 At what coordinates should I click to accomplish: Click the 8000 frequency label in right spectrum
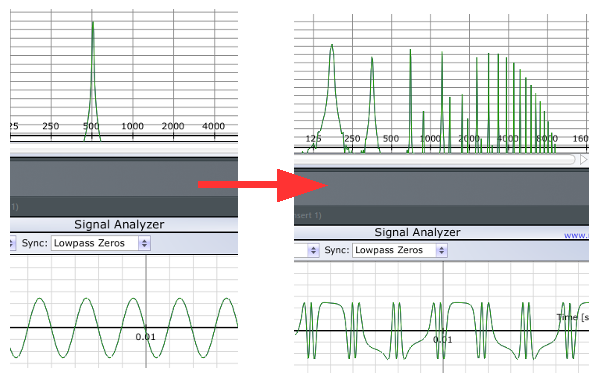pos(547,139)
